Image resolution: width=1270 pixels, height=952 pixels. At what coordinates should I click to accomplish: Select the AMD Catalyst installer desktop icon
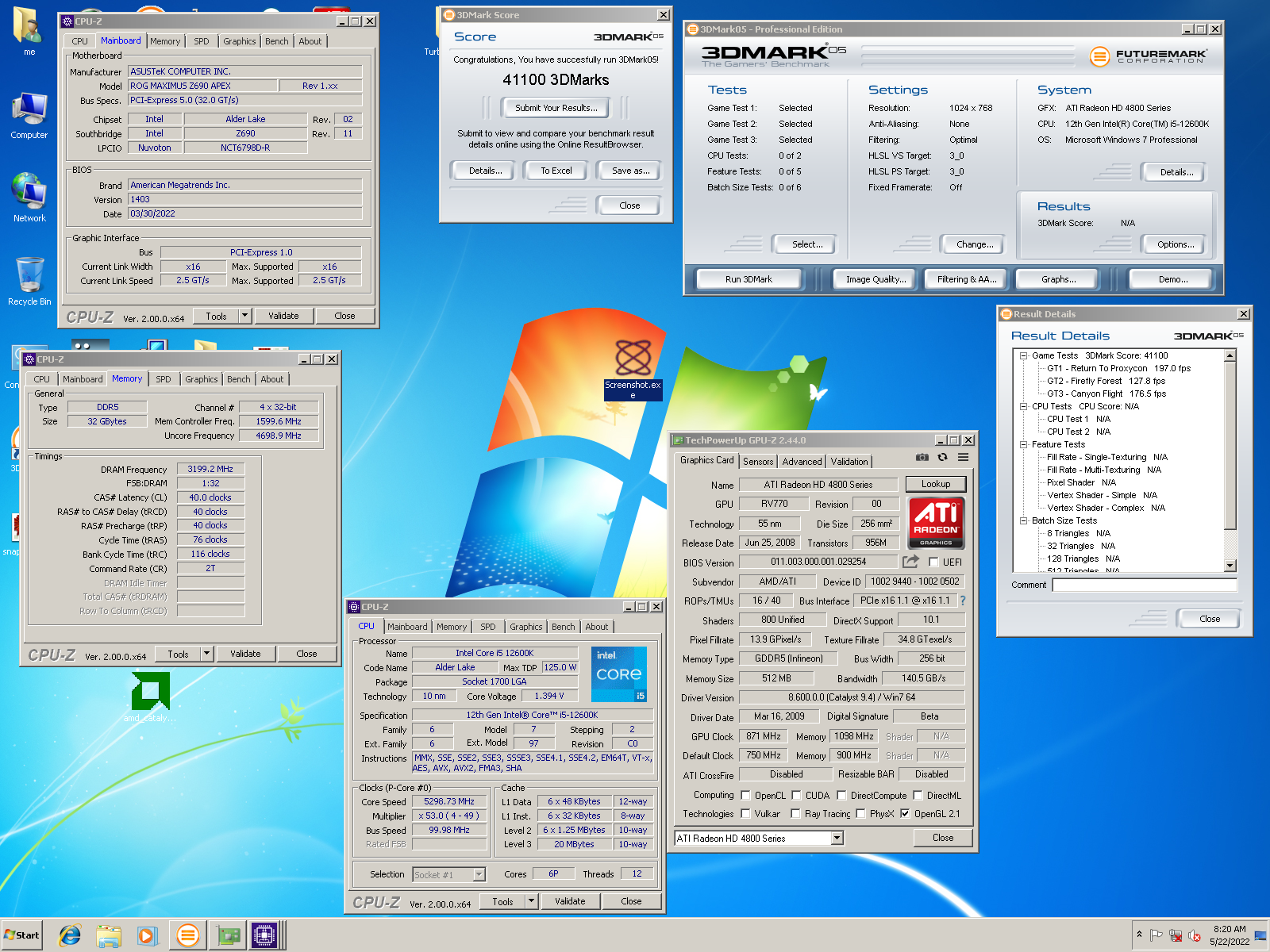coord(150,698)
